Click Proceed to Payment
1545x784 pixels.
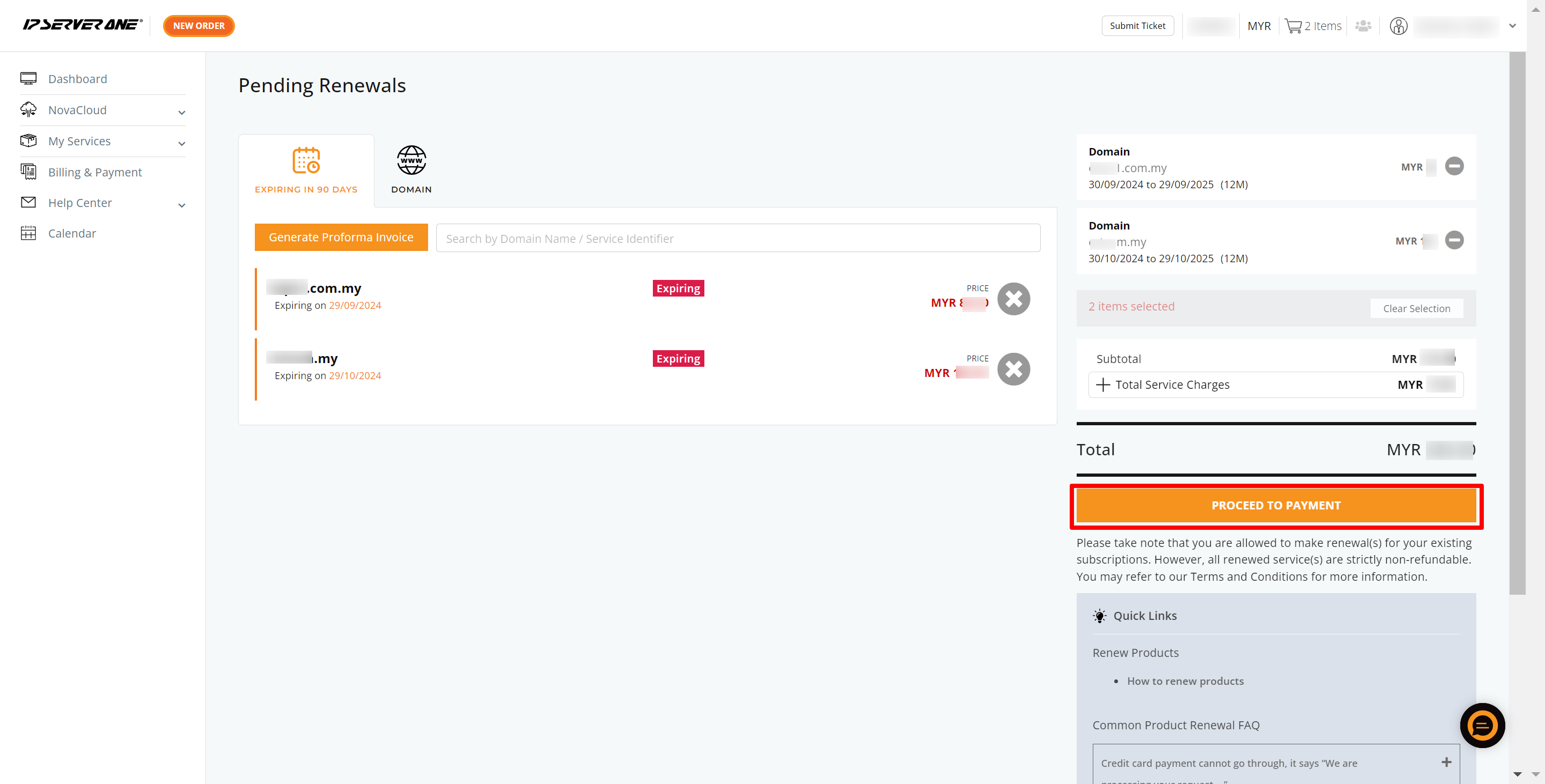1276,505
